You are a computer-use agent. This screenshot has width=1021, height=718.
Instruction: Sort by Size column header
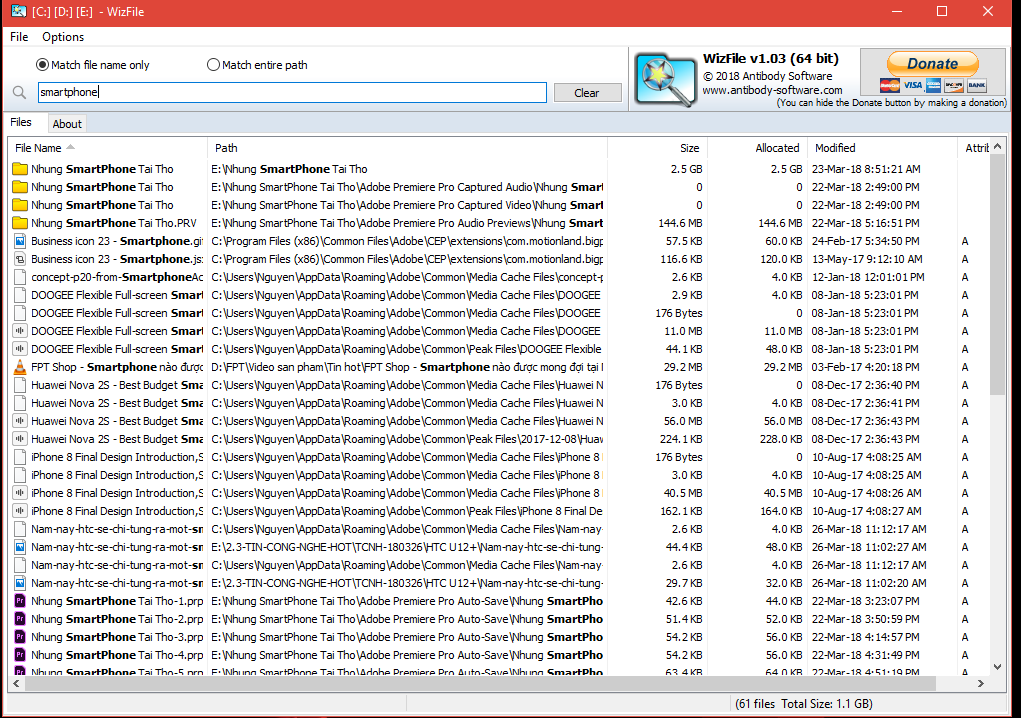pos(658,148)
